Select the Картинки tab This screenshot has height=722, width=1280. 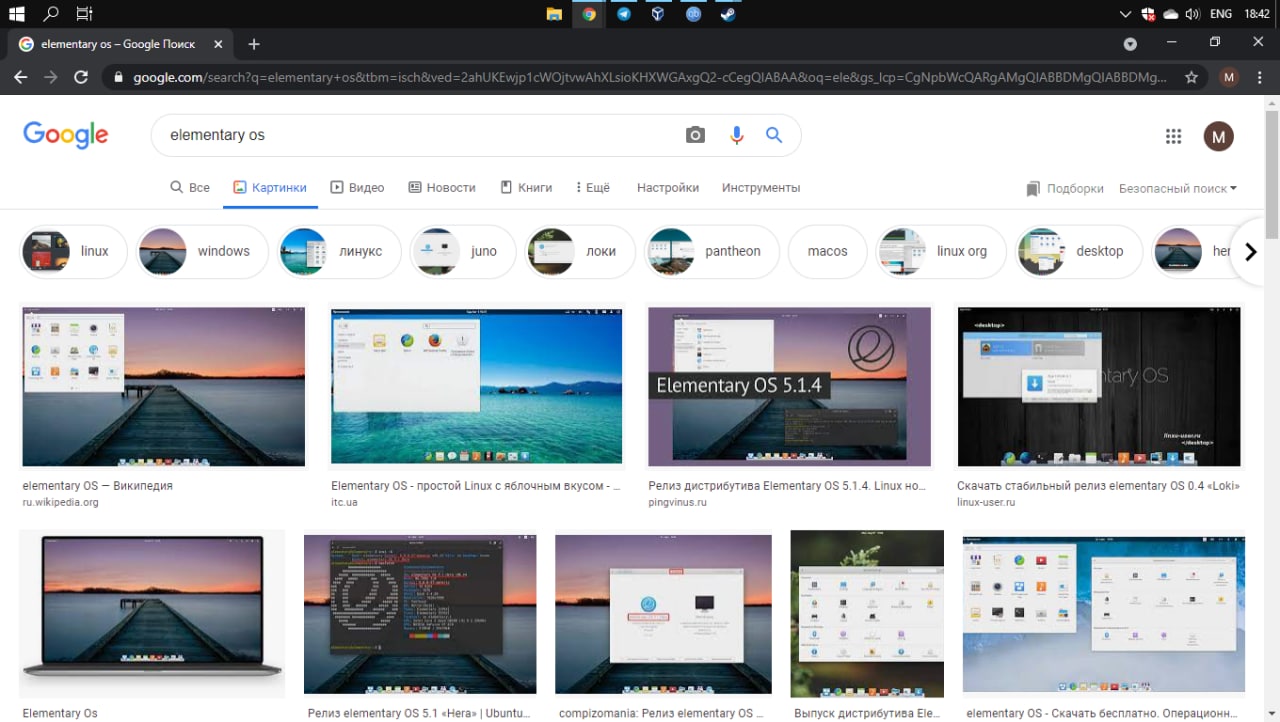[270, 187]
